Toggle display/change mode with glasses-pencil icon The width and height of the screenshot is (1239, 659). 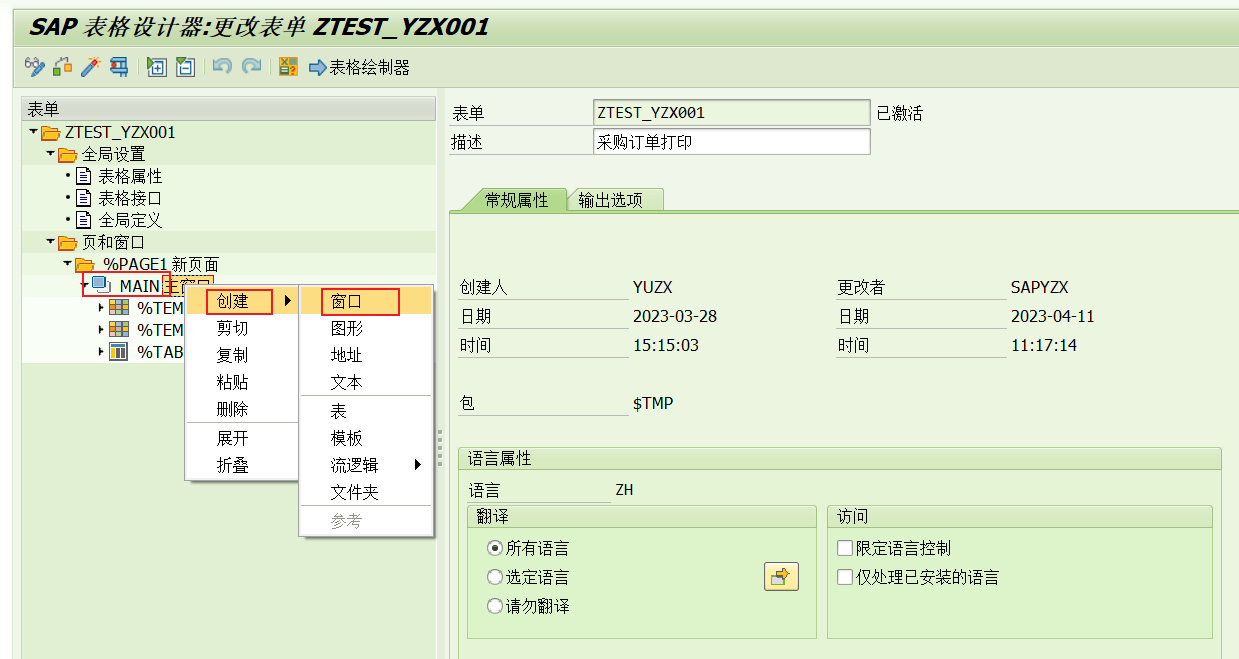click(x=33, y=68)
